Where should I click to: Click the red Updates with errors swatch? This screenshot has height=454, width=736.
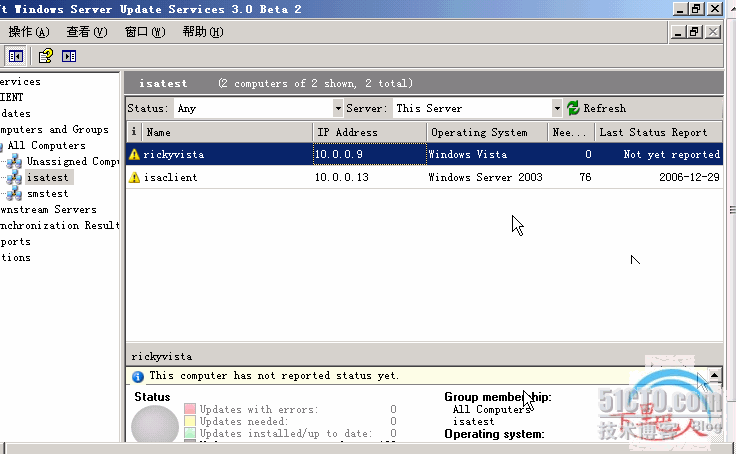point(190,409)
